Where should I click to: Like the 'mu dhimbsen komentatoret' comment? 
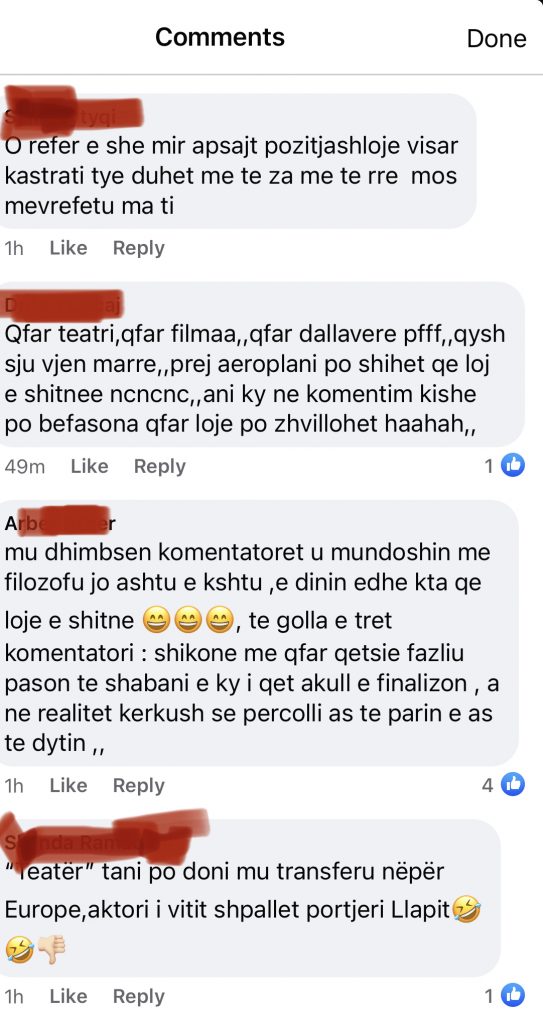(68, 785)
